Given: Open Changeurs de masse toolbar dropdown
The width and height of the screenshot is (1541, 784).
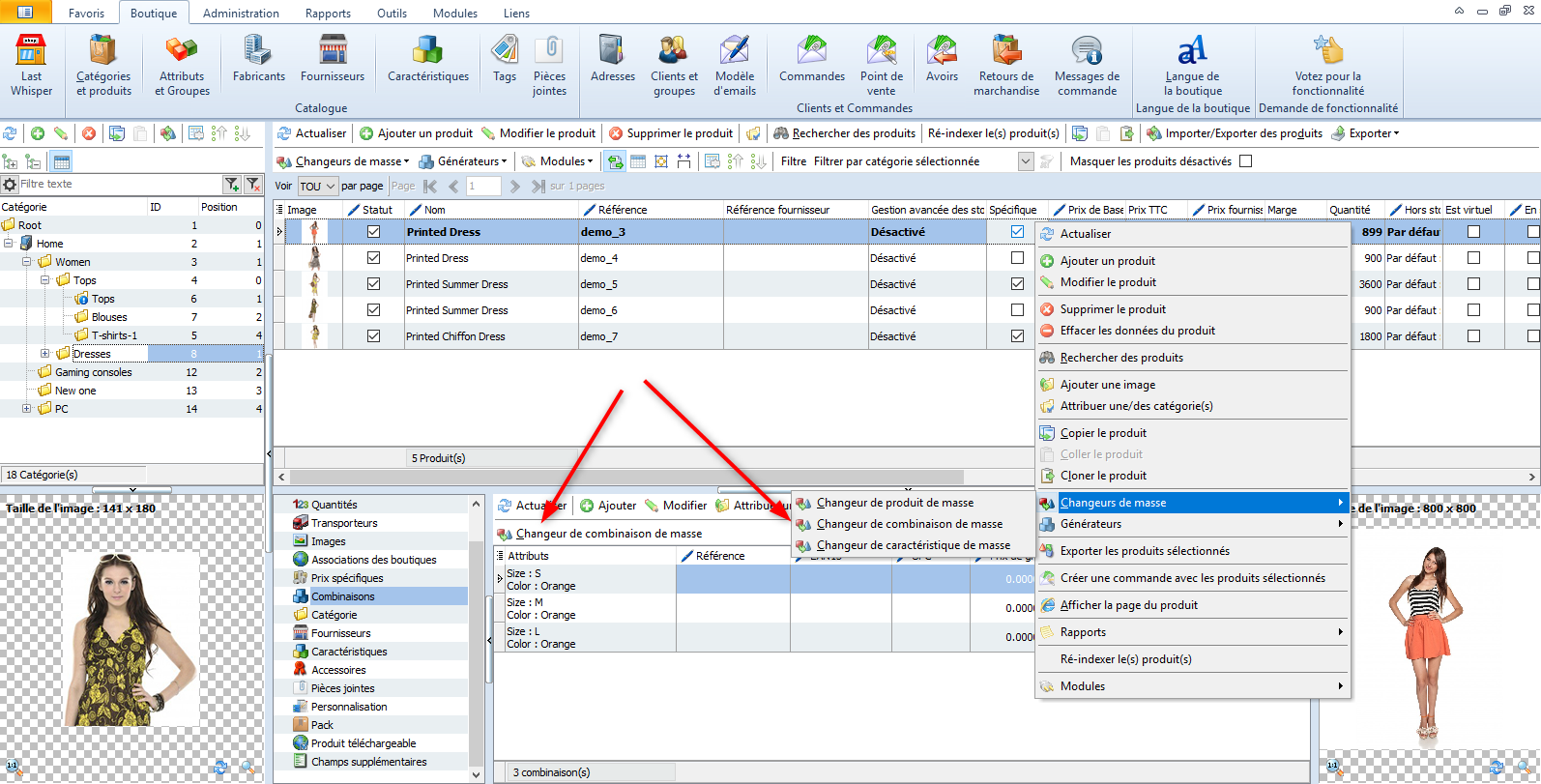Looking at the screenshot, I should pyautogui.click(x=343, y=161).
